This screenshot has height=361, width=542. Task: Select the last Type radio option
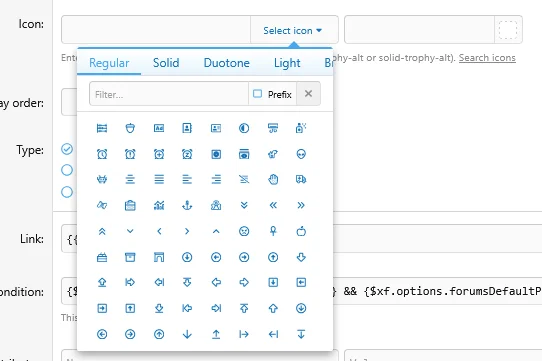pyautogui.click(x=67, y=192)
